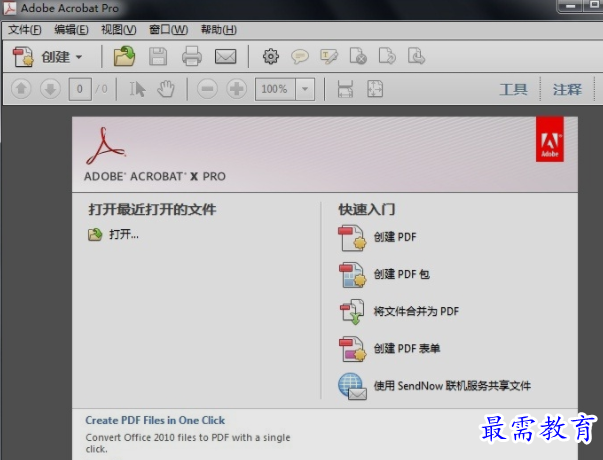Image resolution: width=603 pixels, height=460 pixels.
Task: Click the Acrobat title bar app icon
Action: pos(10,8)
